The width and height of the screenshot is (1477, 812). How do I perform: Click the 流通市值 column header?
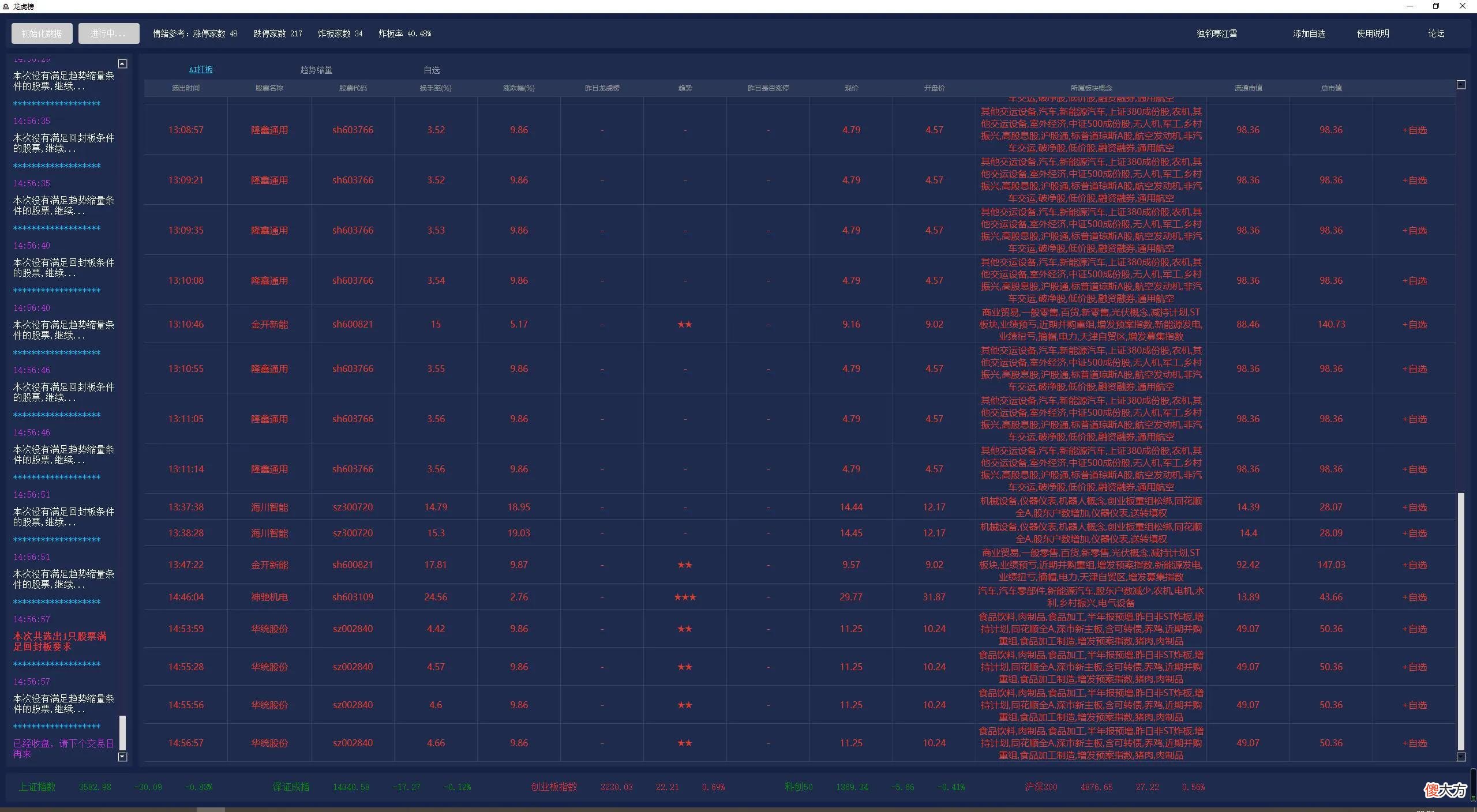1248,88
